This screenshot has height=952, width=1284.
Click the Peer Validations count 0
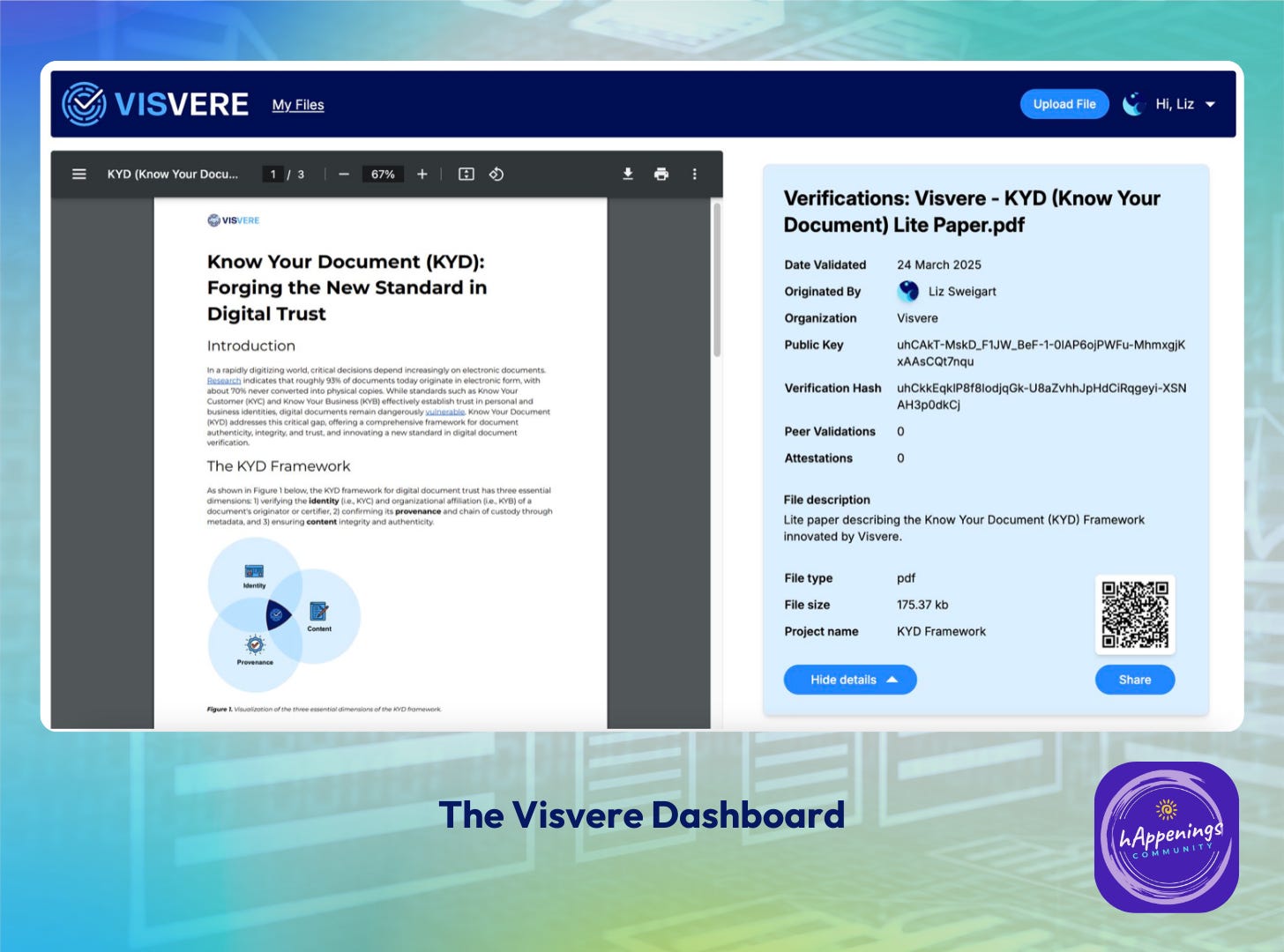[x=900, y=431]
